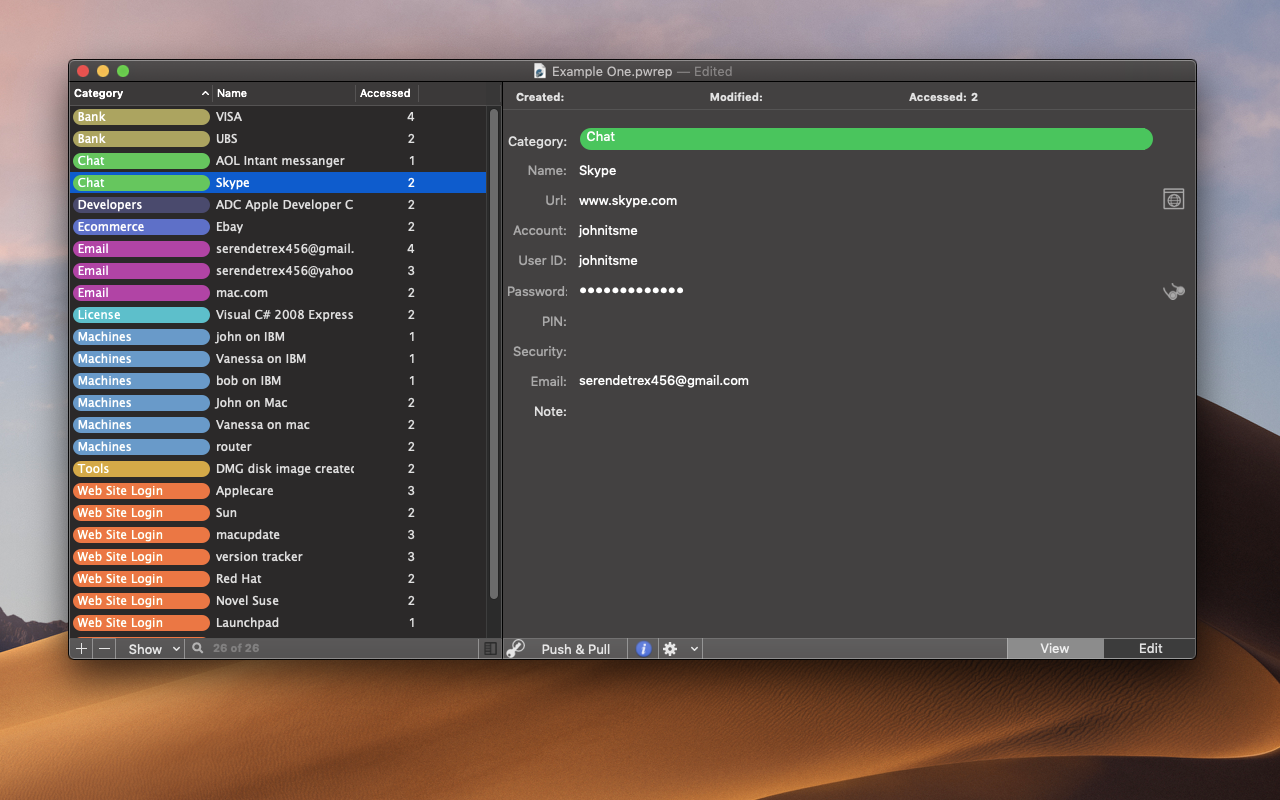1280x800 pixels.
Task: Click the entry list vertical scrollbar
Action: (x=493, y=350)
